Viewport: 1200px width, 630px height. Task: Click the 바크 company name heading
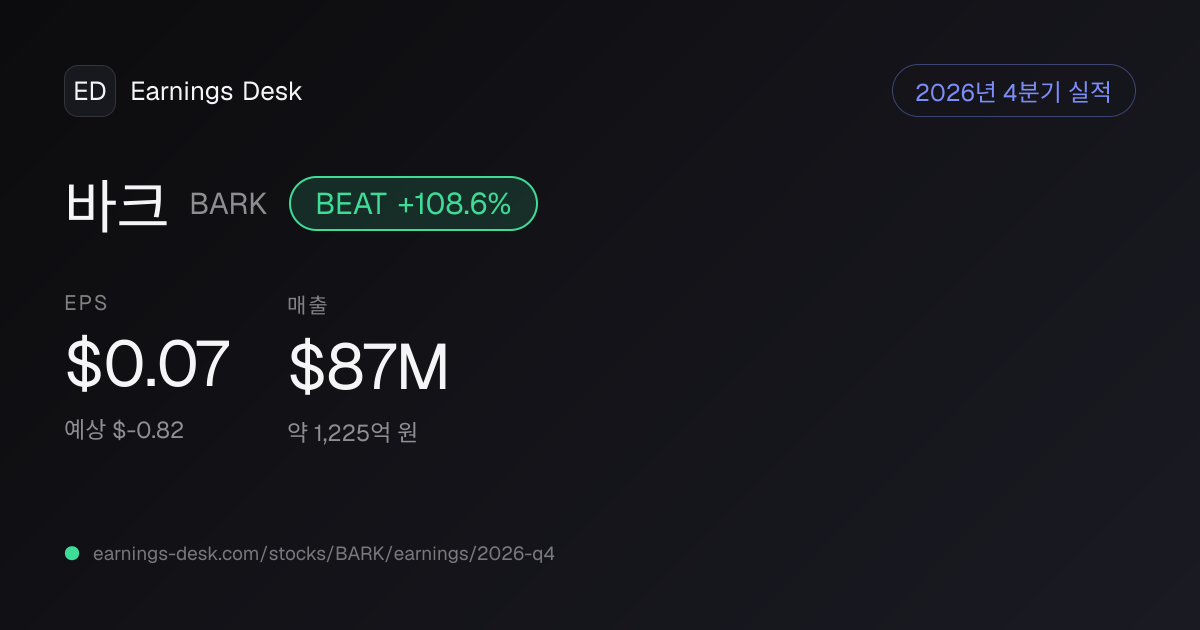point(117,204)
